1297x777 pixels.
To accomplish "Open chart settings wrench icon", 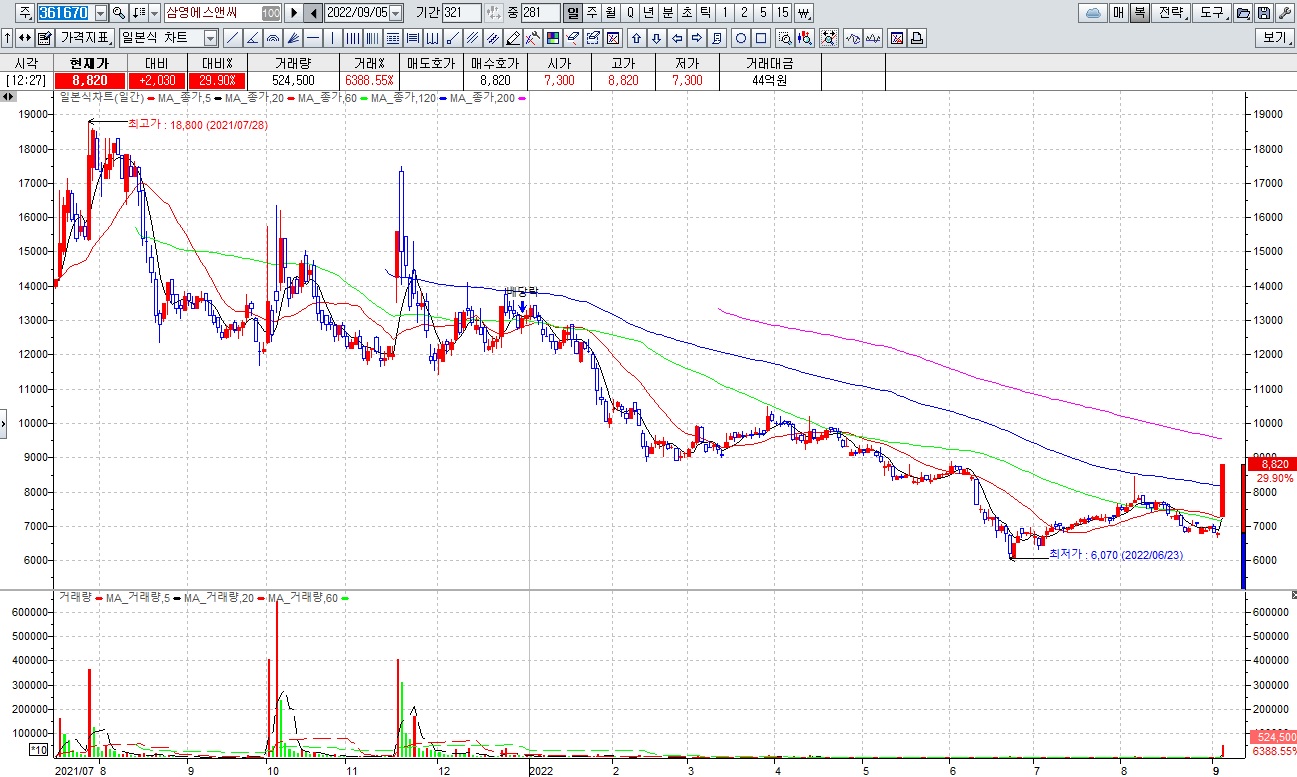I will pos(1285,13).
